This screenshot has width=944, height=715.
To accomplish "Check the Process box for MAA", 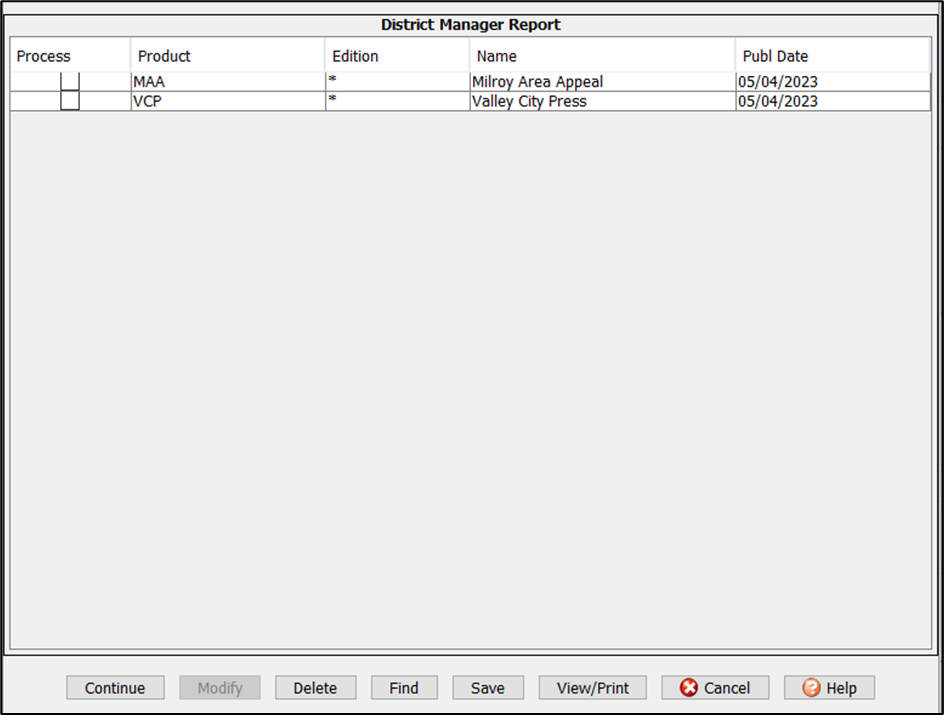I will pos(70,82).
